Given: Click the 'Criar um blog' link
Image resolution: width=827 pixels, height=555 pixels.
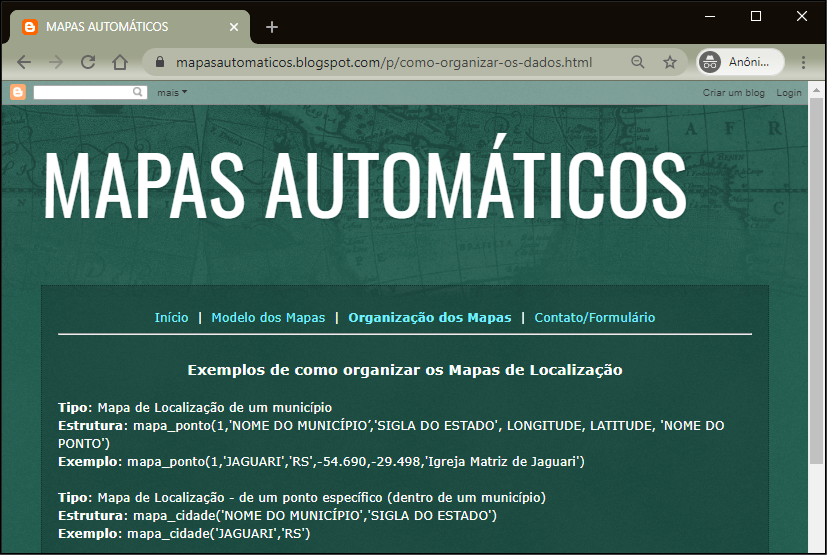Looking at the screenshot, I should 733,93.
